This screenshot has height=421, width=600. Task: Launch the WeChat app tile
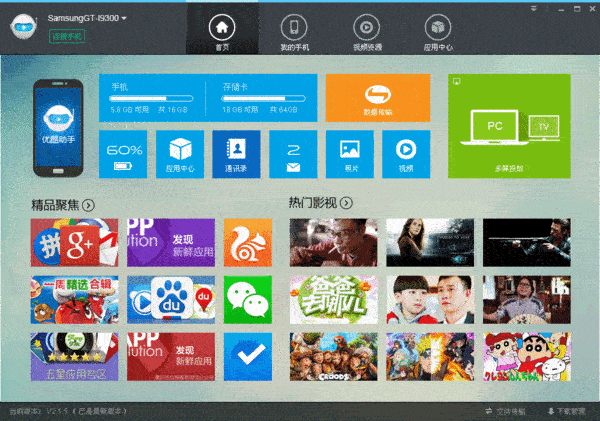248,300
